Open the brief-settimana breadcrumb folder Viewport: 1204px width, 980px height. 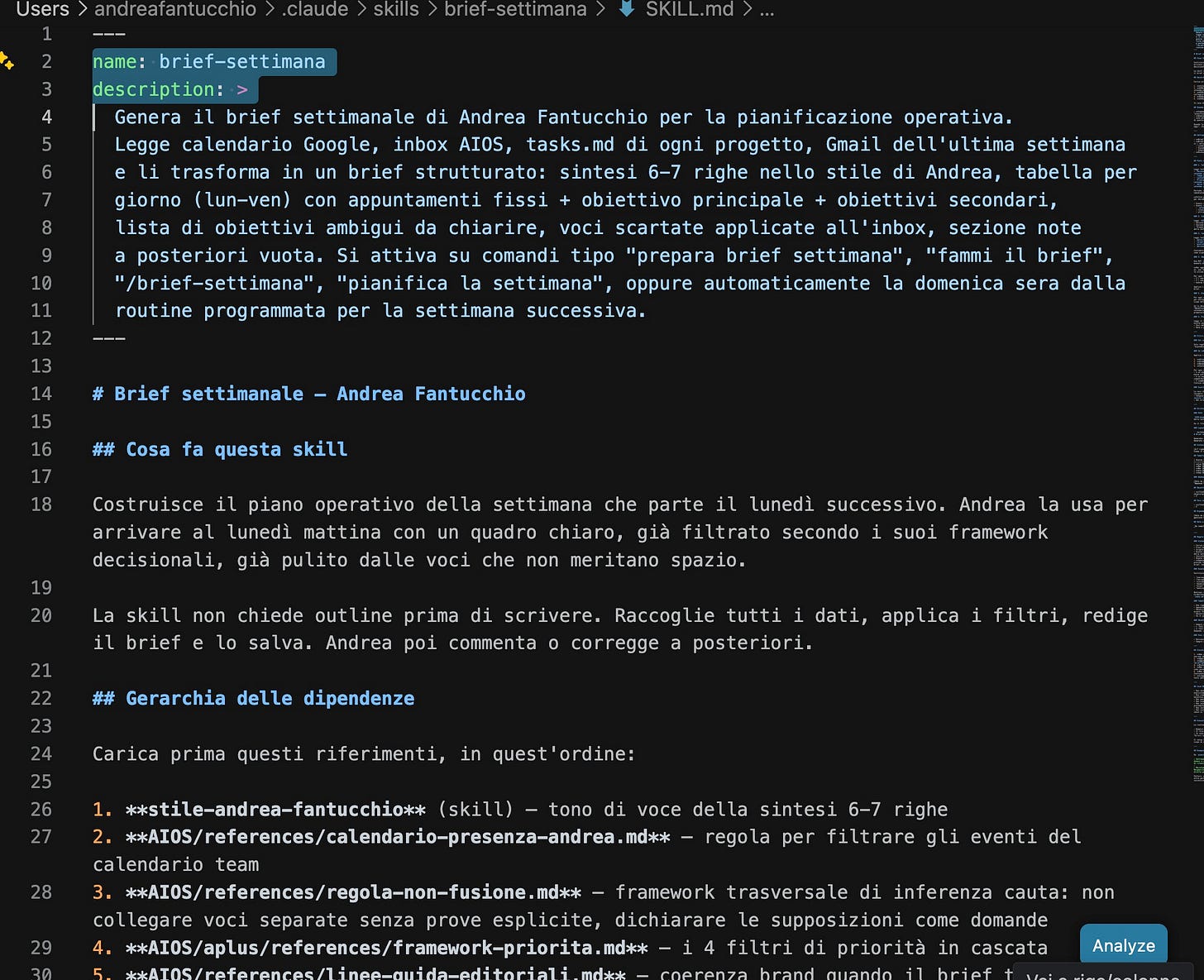pyautogui.click(x=515, y=9)
